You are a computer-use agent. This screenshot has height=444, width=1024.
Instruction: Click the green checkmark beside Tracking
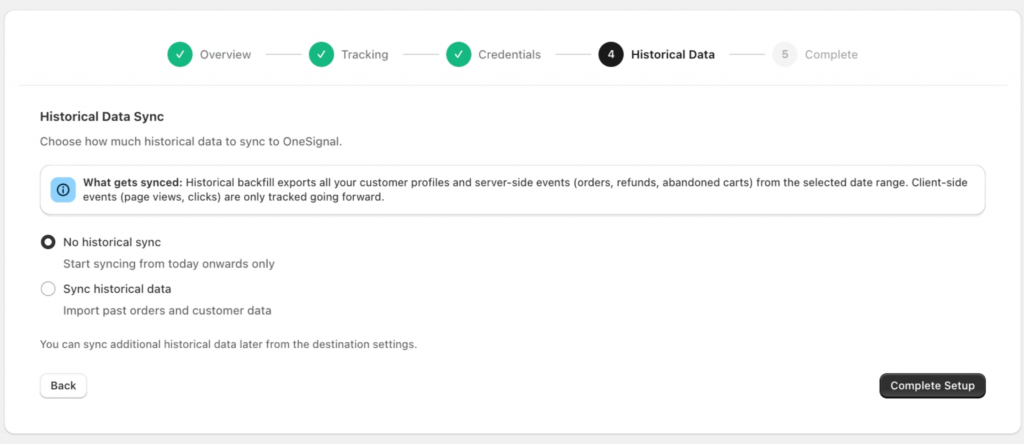321,55
